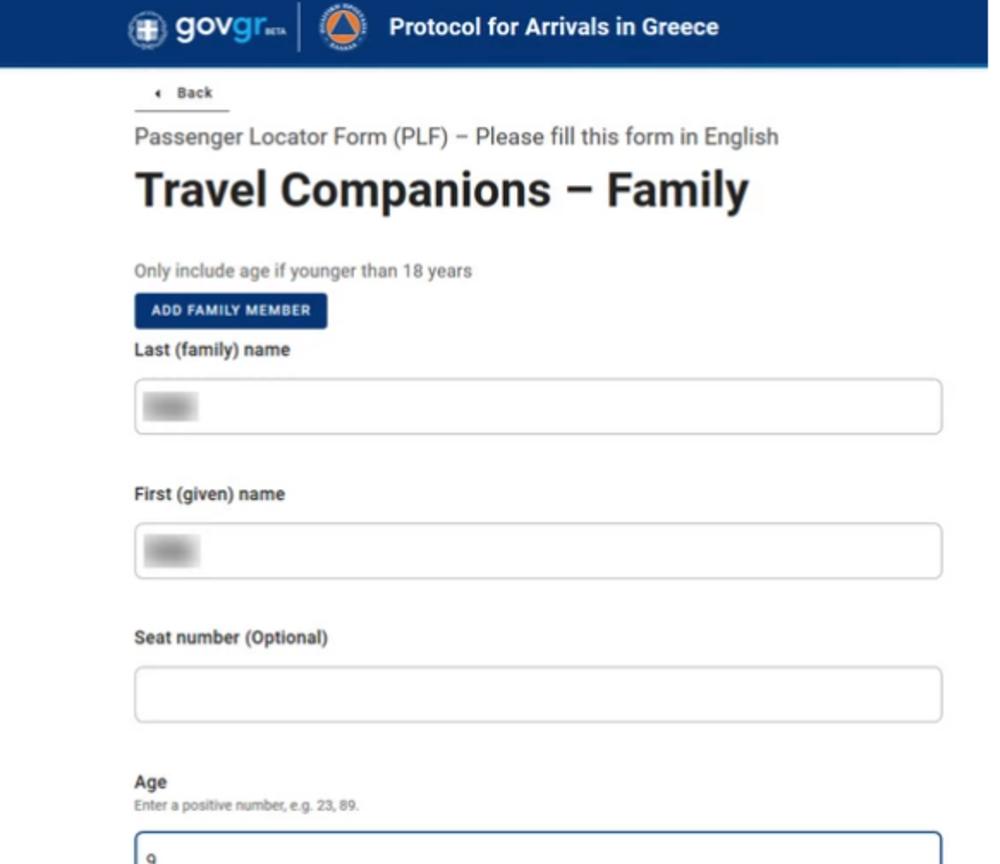The height and width of the screenshot is (864, 1000).
Task: Click the 'Enter a positive number' hint text
Action: click(246, 805)
